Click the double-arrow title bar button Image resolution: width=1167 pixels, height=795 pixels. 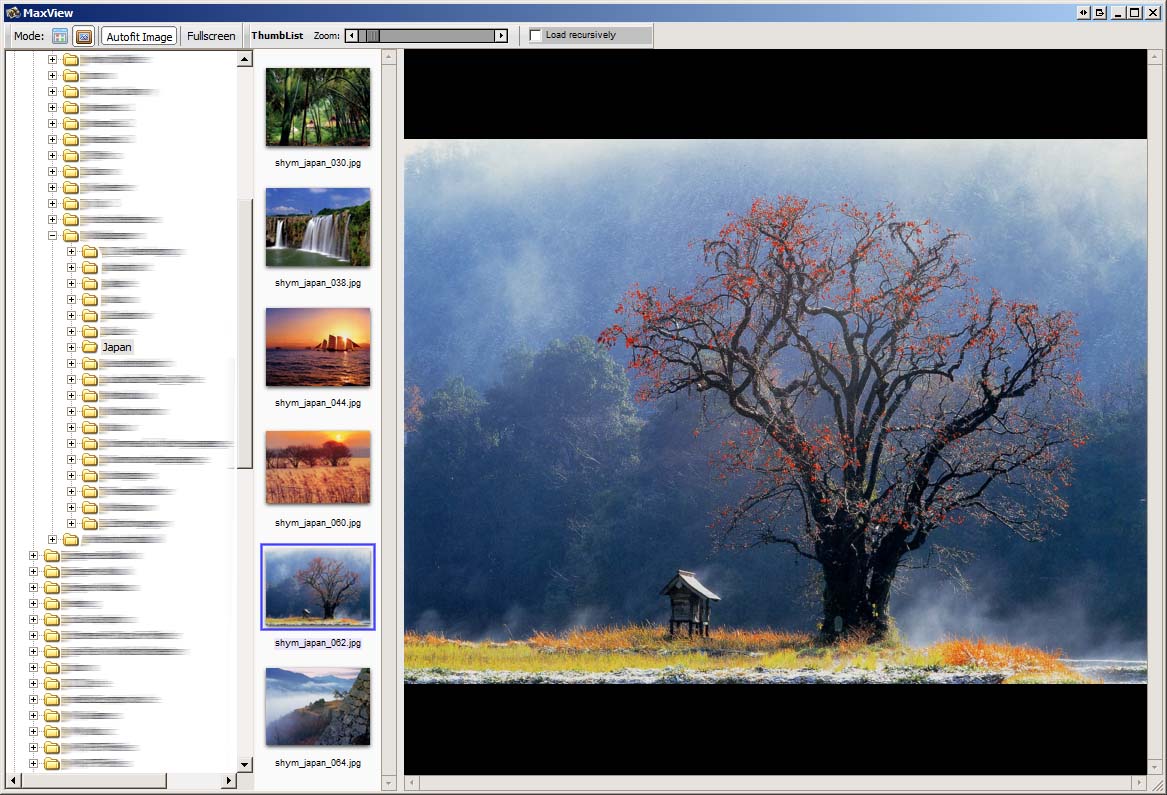click(1083, 12)
